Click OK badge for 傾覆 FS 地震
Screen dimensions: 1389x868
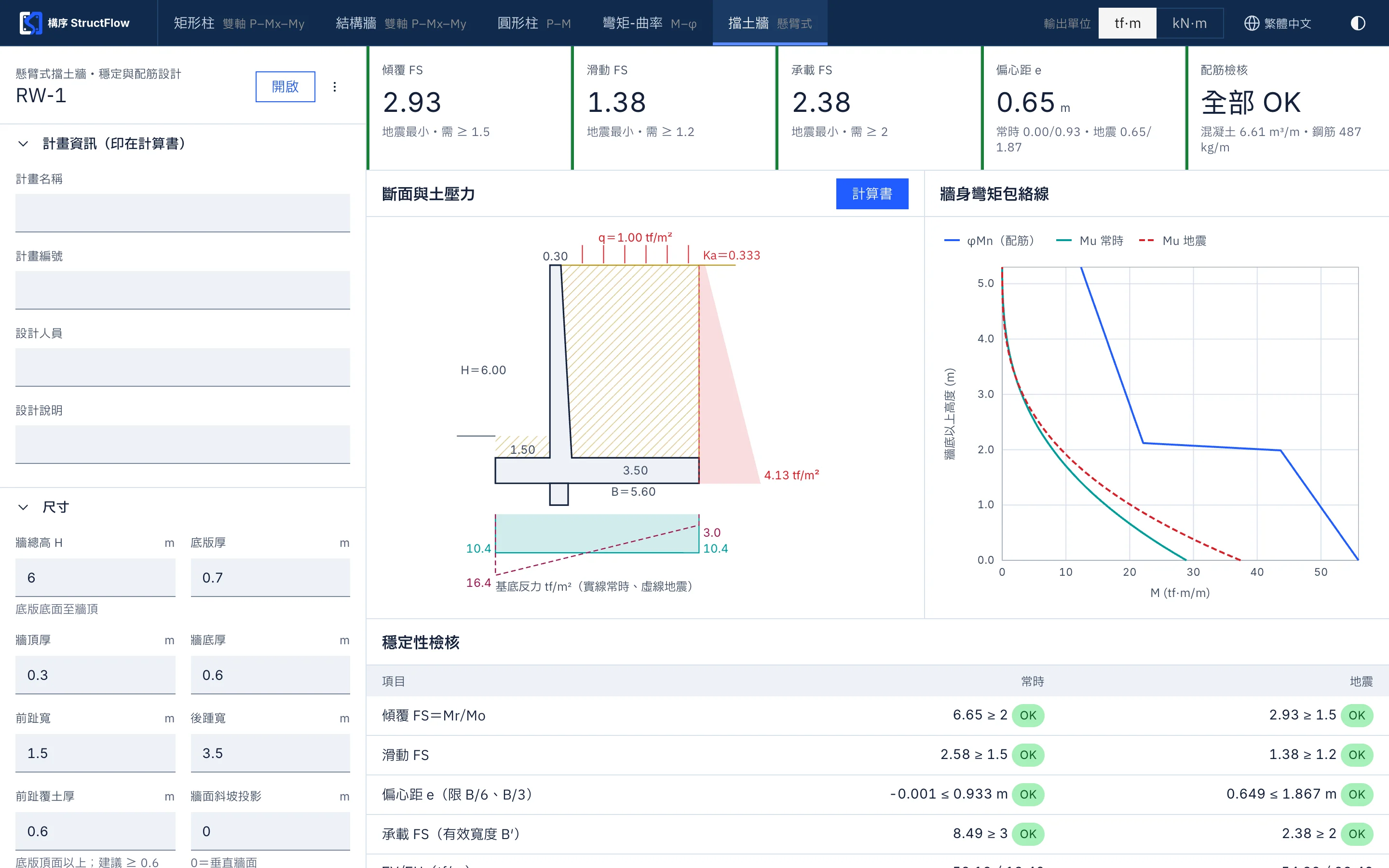[x=1357, y=715]
